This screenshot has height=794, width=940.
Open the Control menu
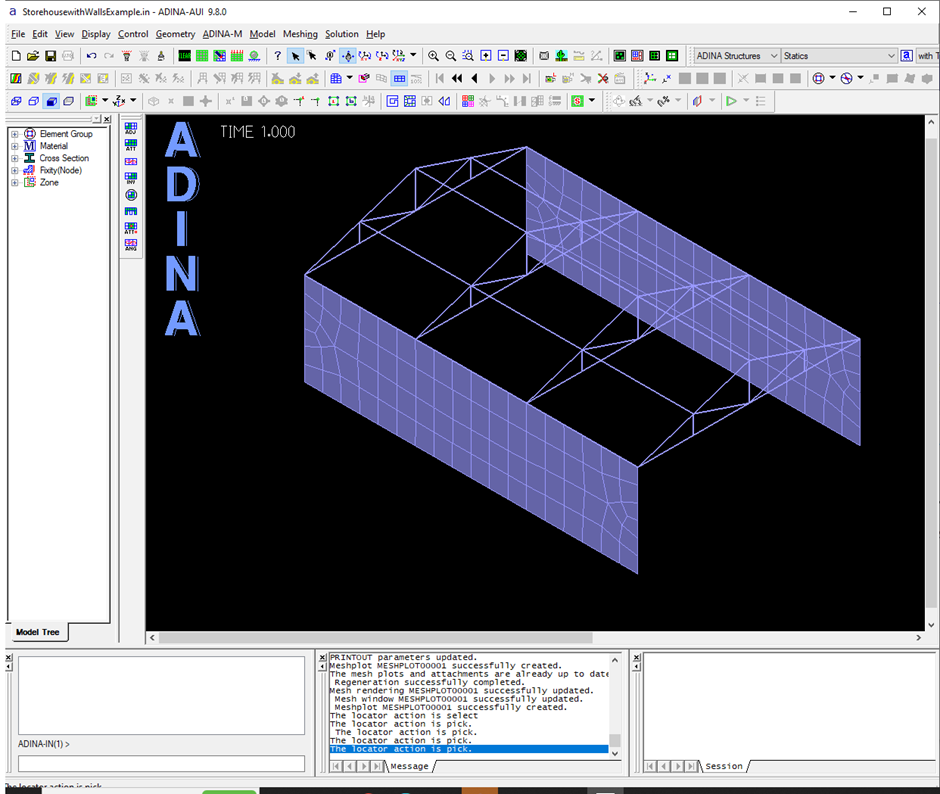tap(133, 34)
